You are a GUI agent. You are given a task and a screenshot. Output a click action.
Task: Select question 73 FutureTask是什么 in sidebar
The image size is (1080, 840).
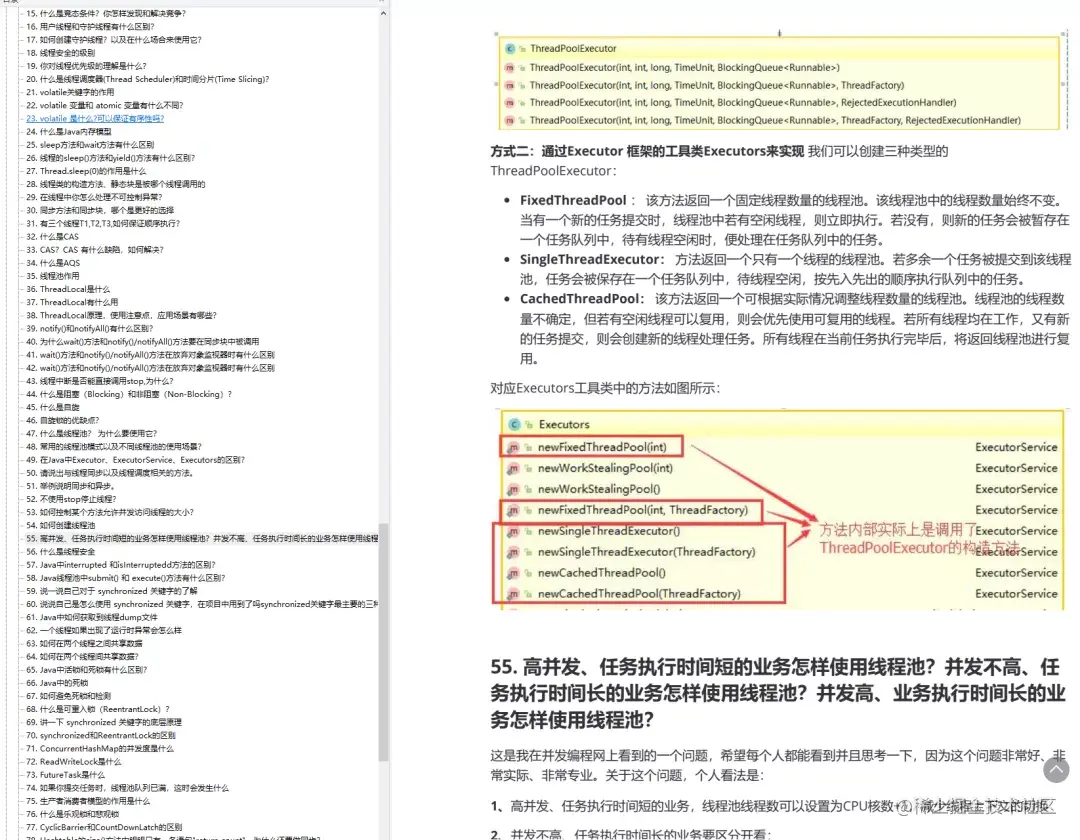65,775
